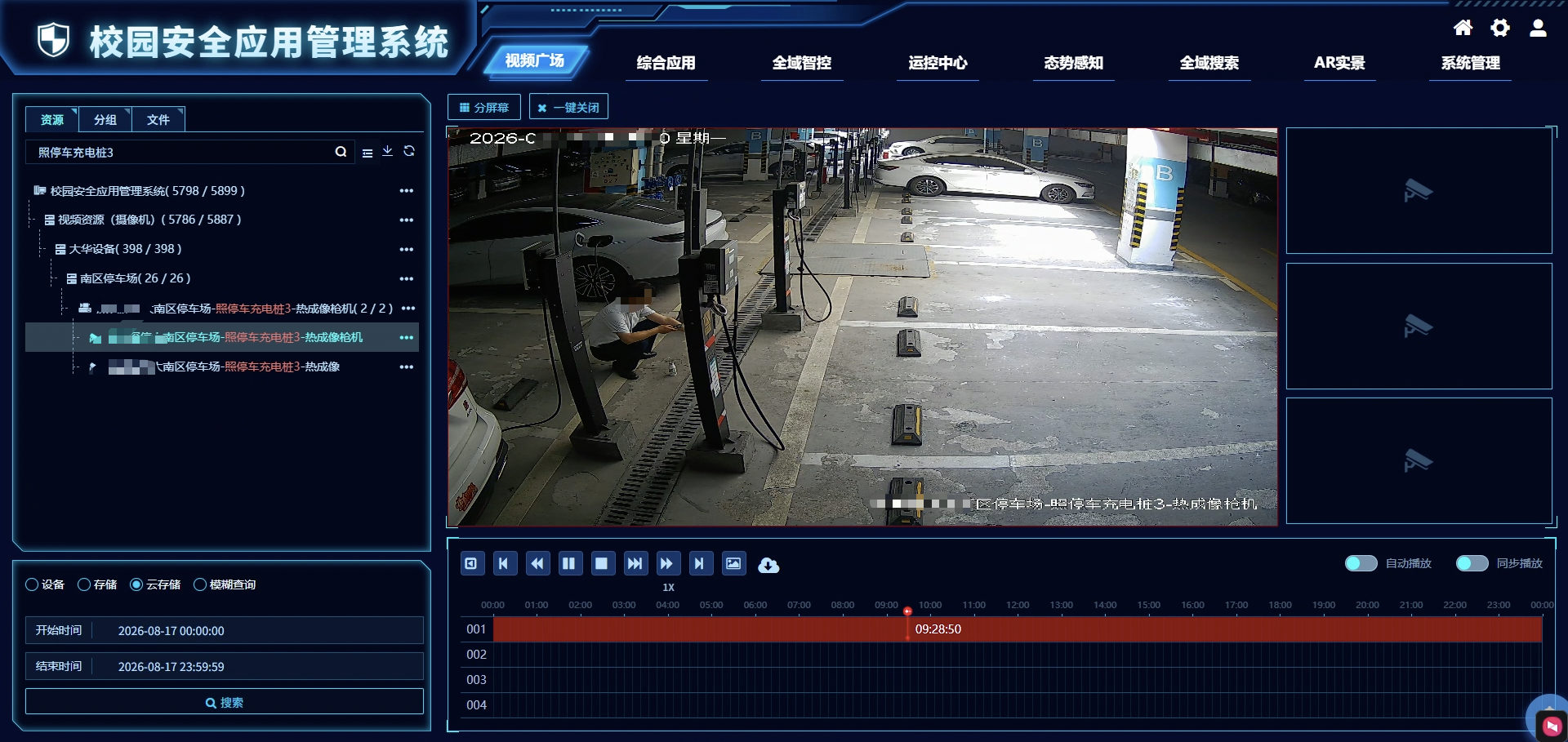Click the 分屏幕 button

[x=483, y=107]
